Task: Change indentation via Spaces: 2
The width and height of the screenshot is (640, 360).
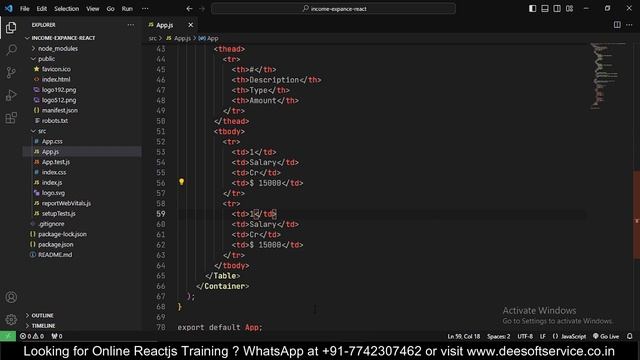Action: coord(498,336)
